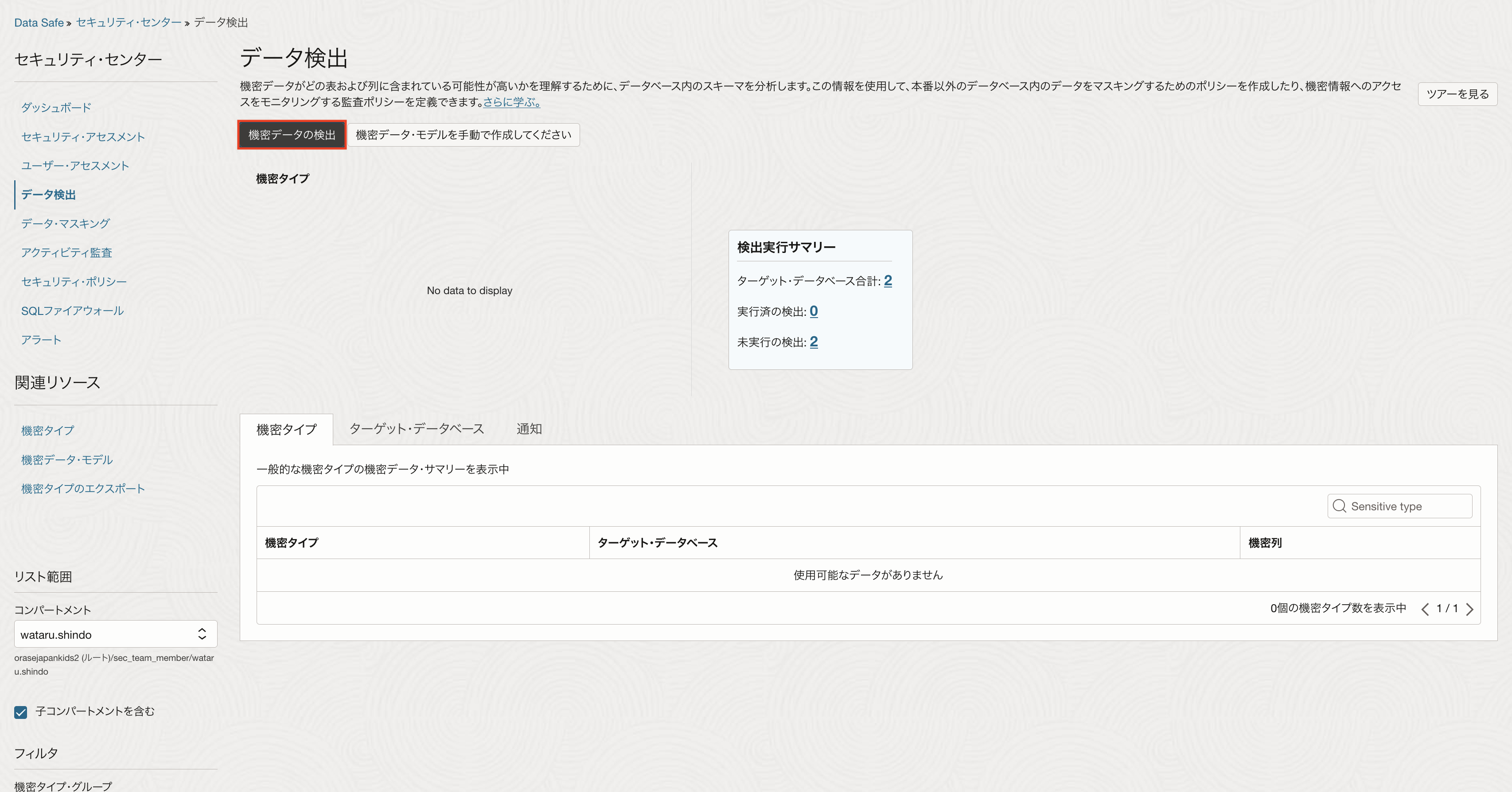Image resolution: width=1512 pixels, height=792 pixels.
Task: Uncheck 子コンパートメントを含む
Action: (20, 712)
